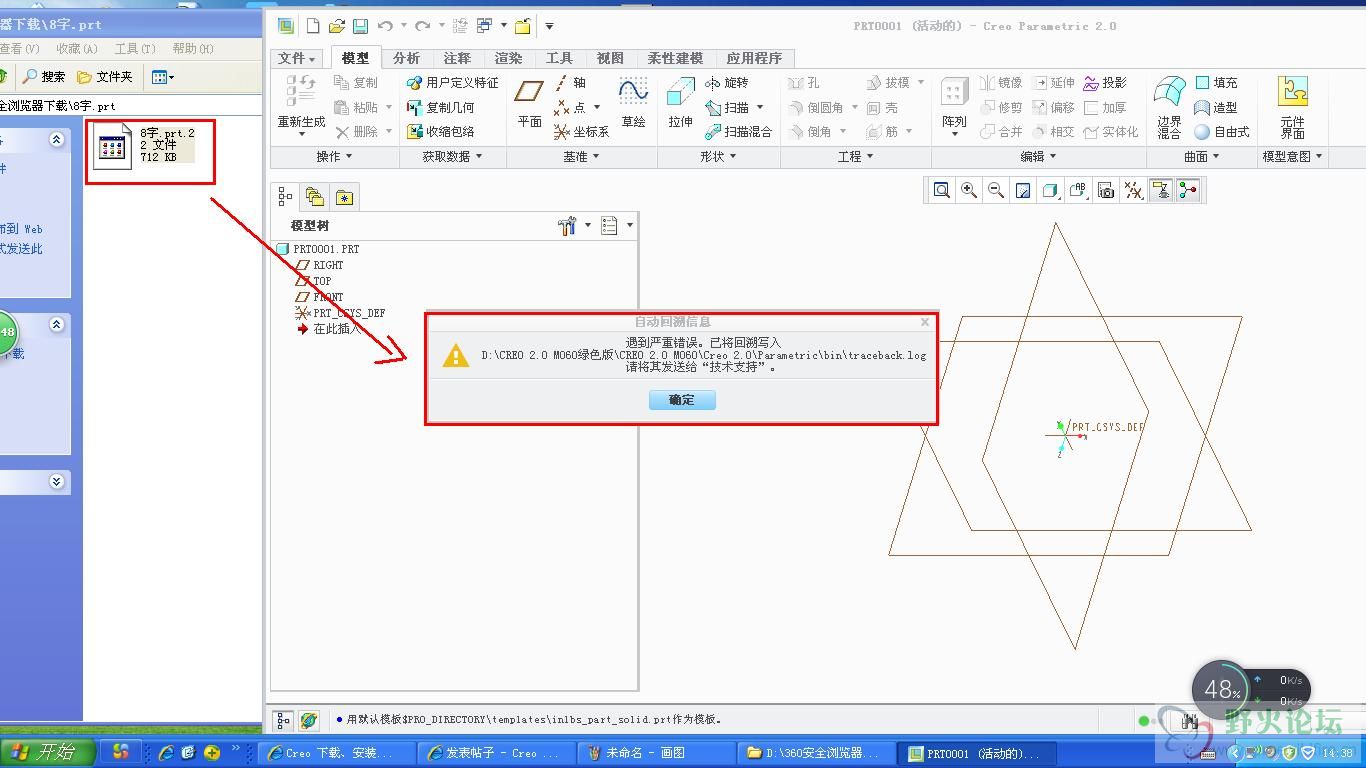Redo the action in Creo
This screenshot has width=1366, height=768.
[x=422, y=26]
